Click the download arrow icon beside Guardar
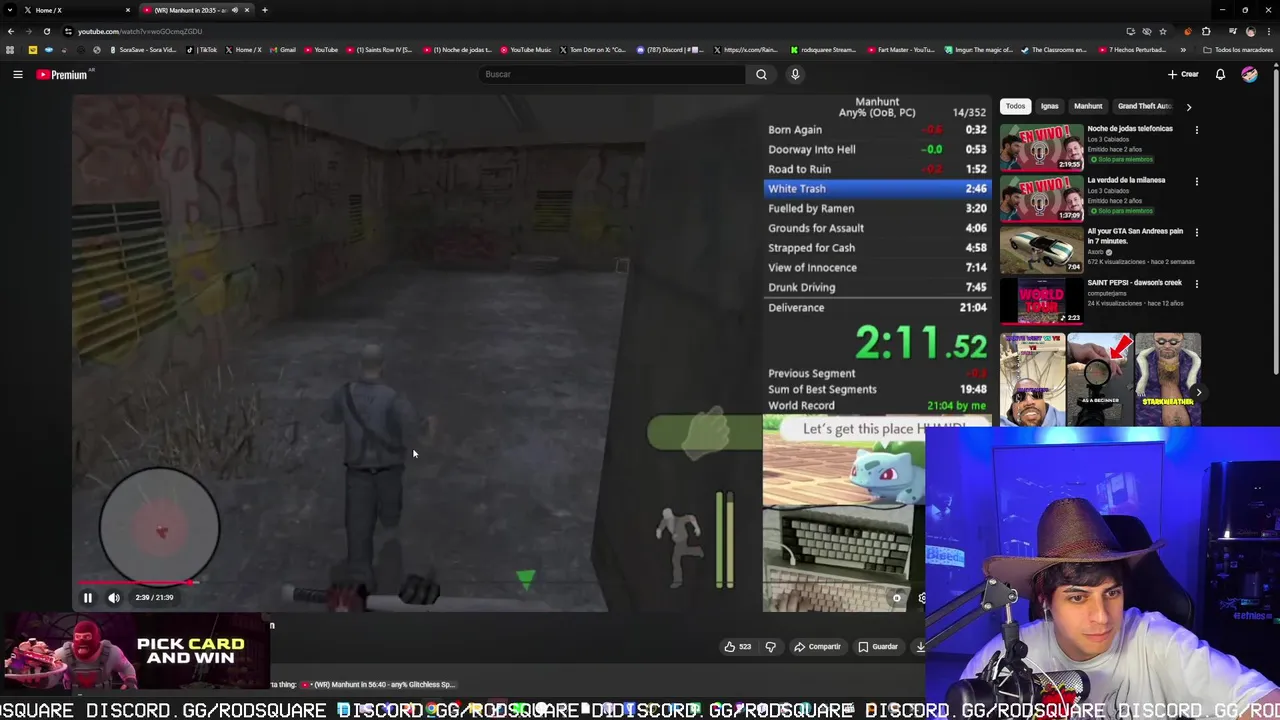Screen dimensions: 1280x720 point(920,647)
